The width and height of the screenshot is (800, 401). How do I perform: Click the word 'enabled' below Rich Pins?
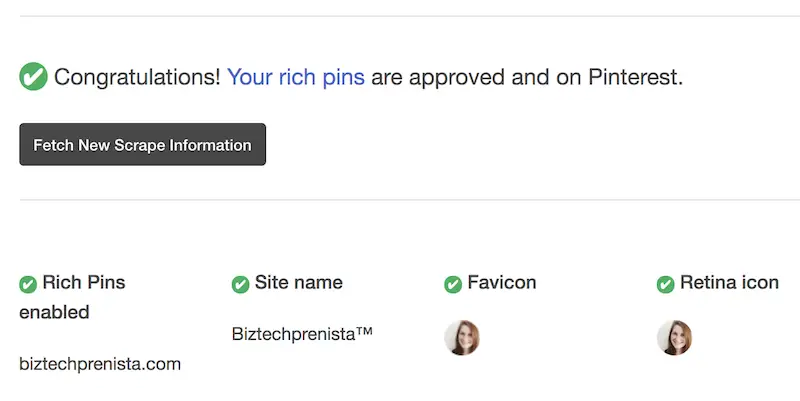pyautogui.click(x=54, y=312)
